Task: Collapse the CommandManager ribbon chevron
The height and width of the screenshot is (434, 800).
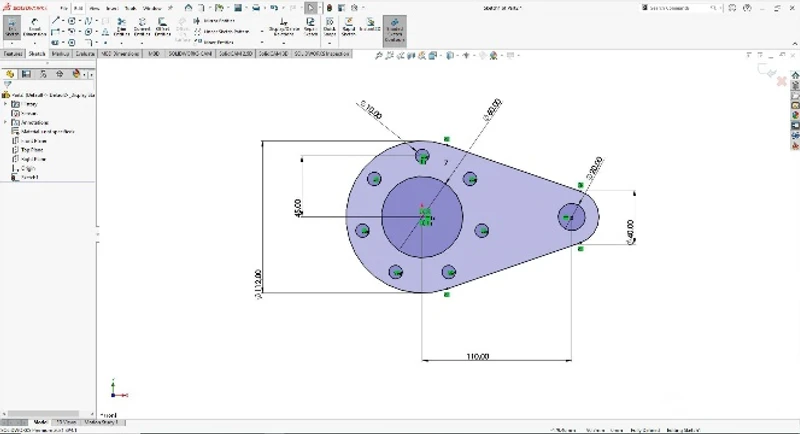Action: tap(794, 44)
